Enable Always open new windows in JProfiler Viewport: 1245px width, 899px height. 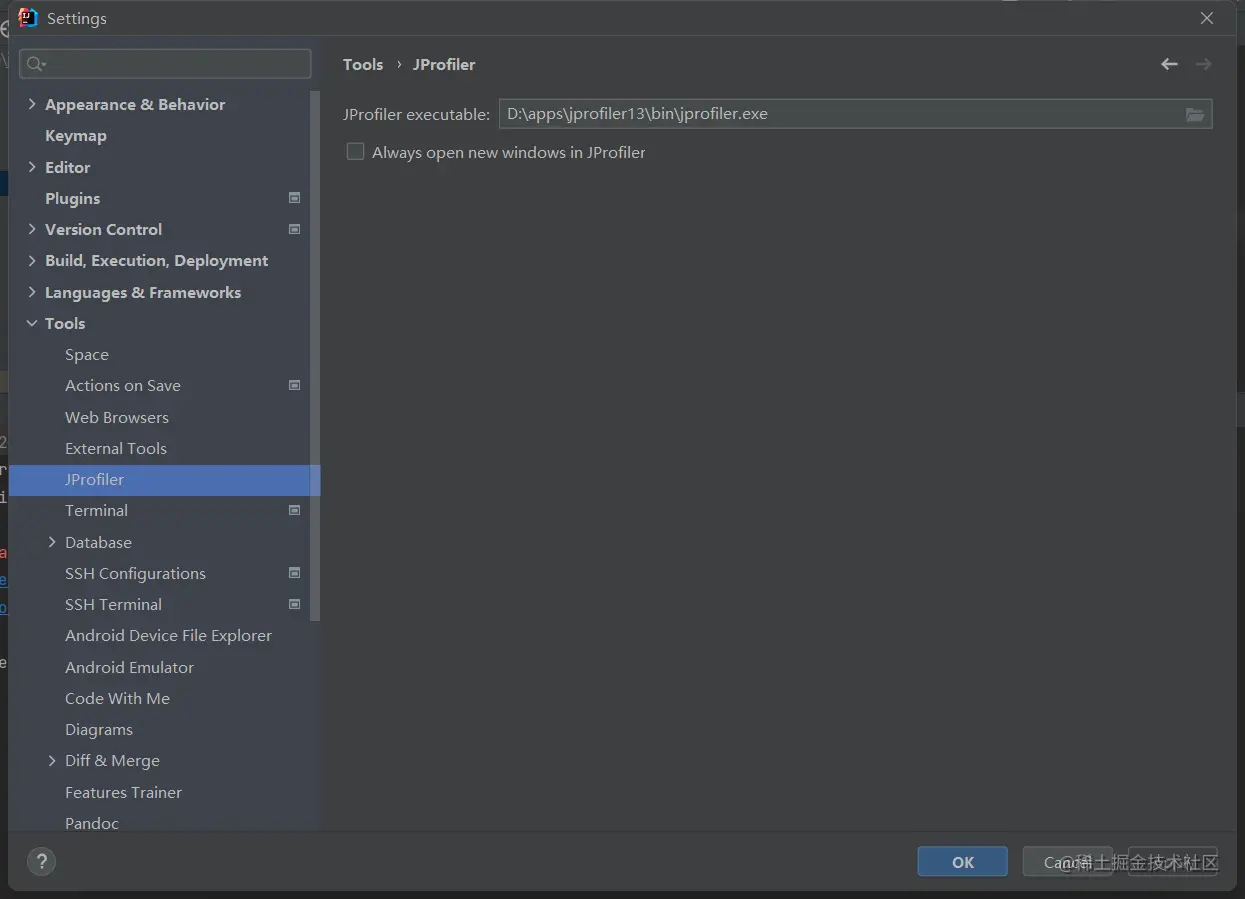click(355, 152)
